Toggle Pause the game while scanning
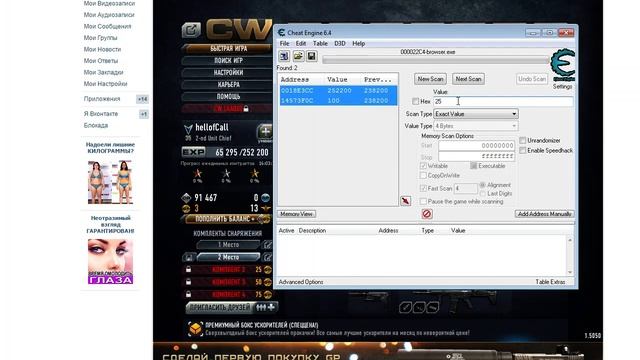The height and width of the screenshot is (360, 640). point(423,202)
